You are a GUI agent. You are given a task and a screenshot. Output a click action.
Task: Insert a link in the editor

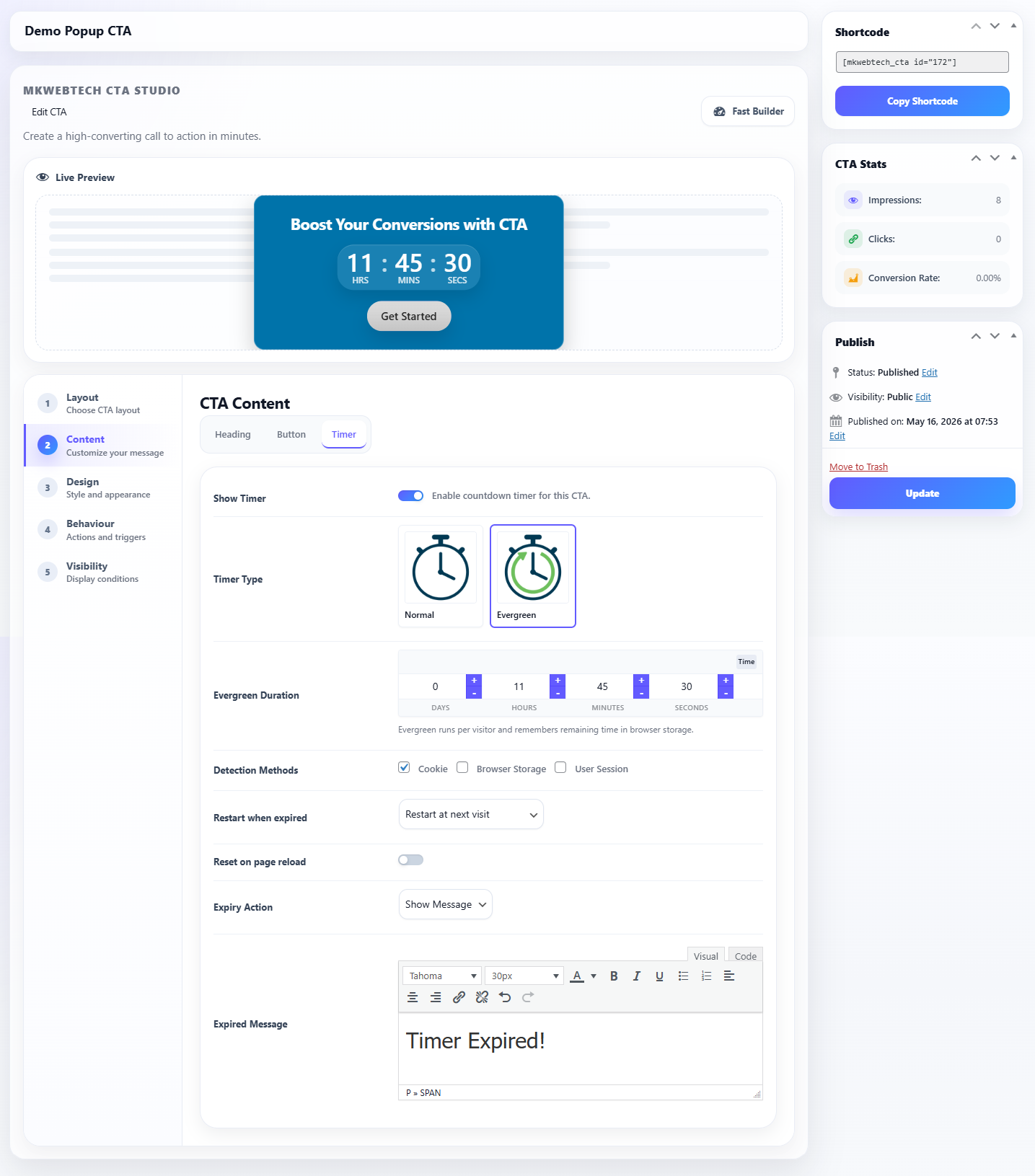[459, 997]
